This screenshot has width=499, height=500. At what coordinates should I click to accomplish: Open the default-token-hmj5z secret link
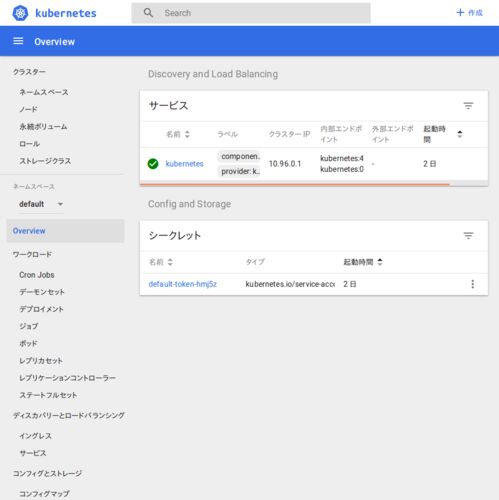click(x=182, y=284)
